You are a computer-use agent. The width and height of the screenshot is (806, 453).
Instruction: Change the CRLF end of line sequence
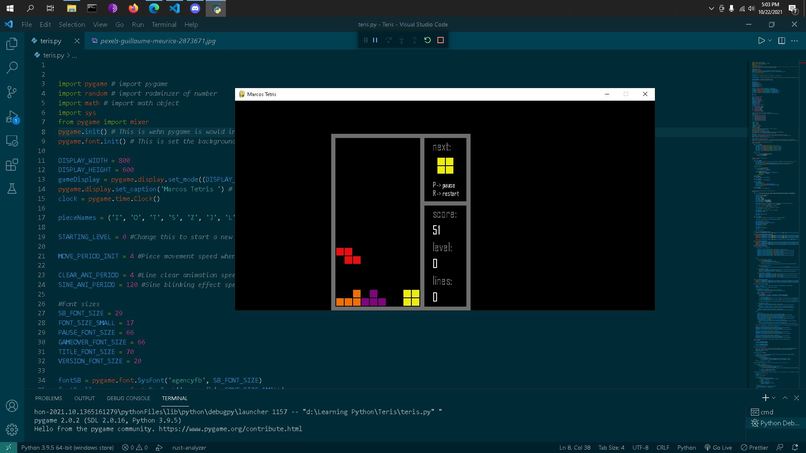pyautogui.click(x=663, y=447)
